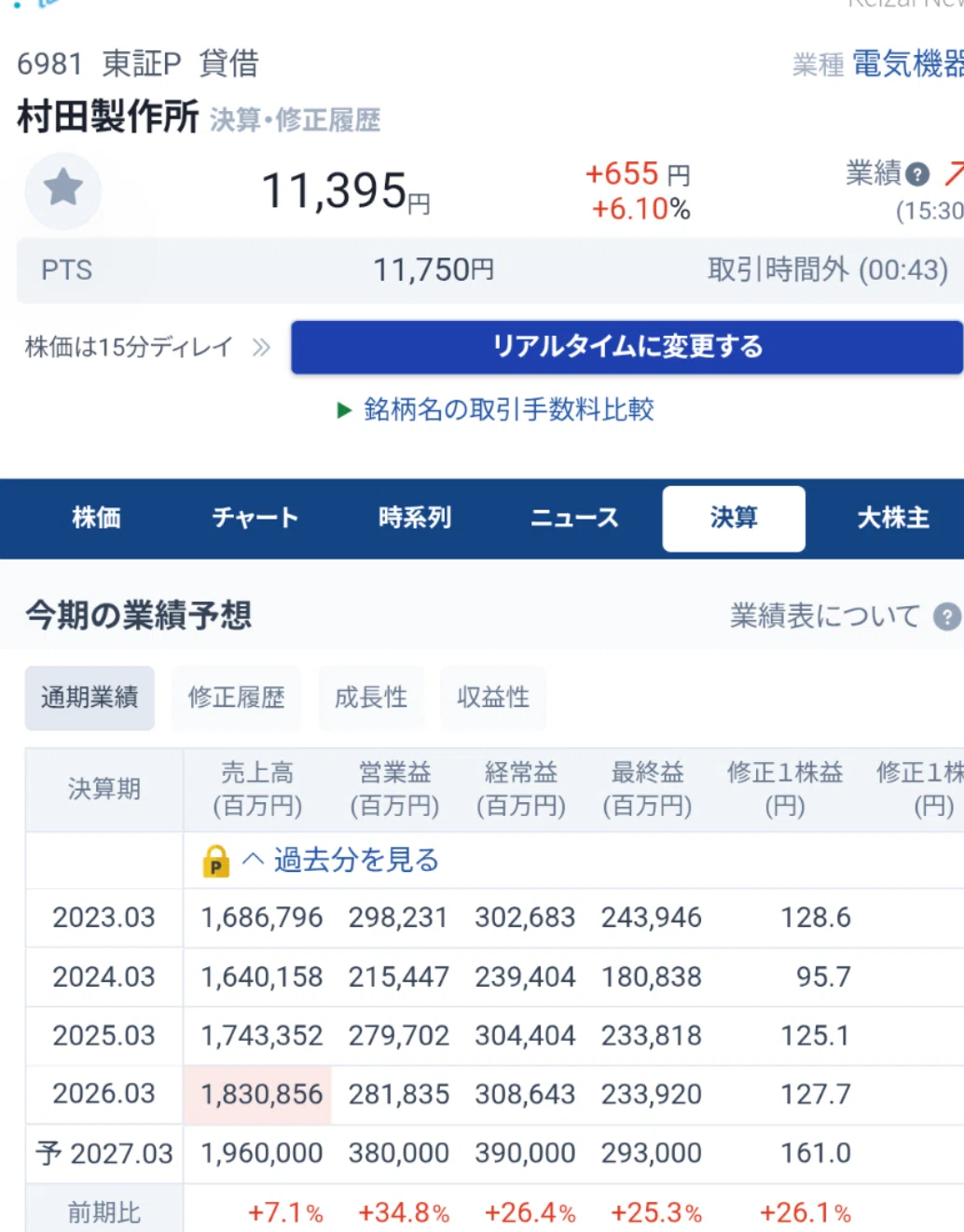Click 予 2027.03 forecast row cell
This screenshot has height=1232, width=964.
[x=104, y=1154]
